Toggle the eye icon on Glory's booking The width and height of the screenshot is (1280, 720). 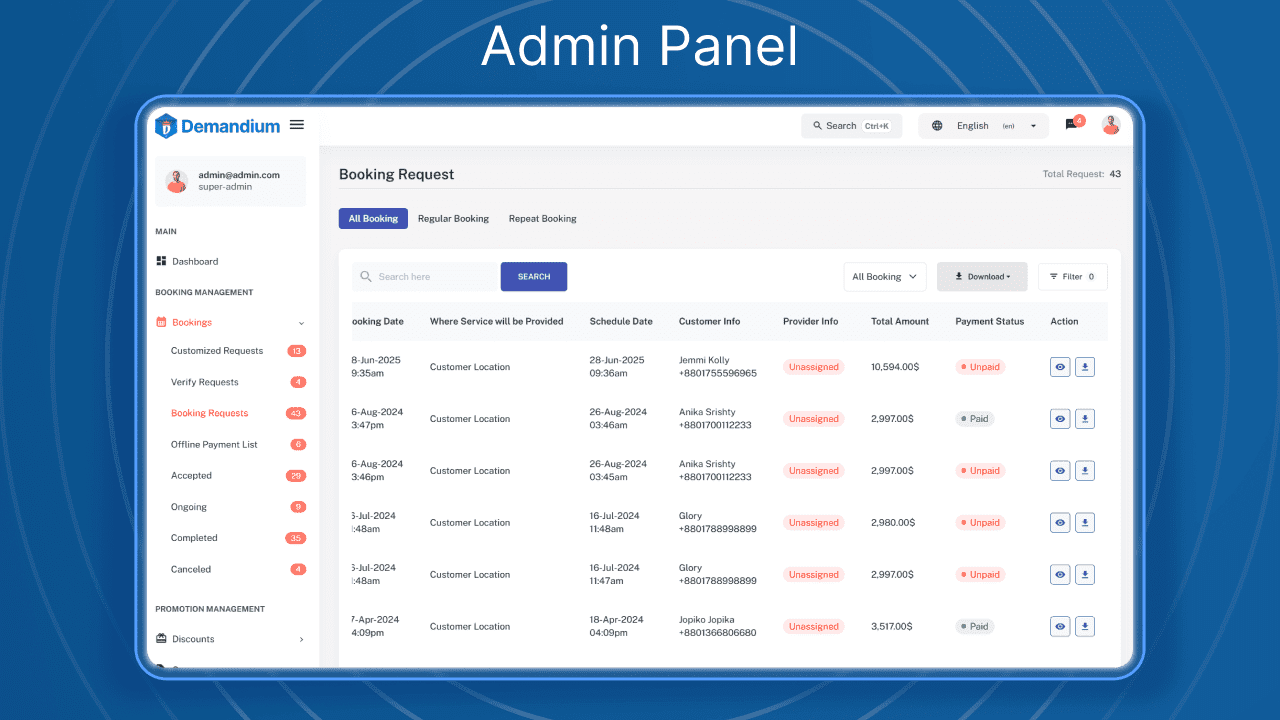tap(1059, 522)
